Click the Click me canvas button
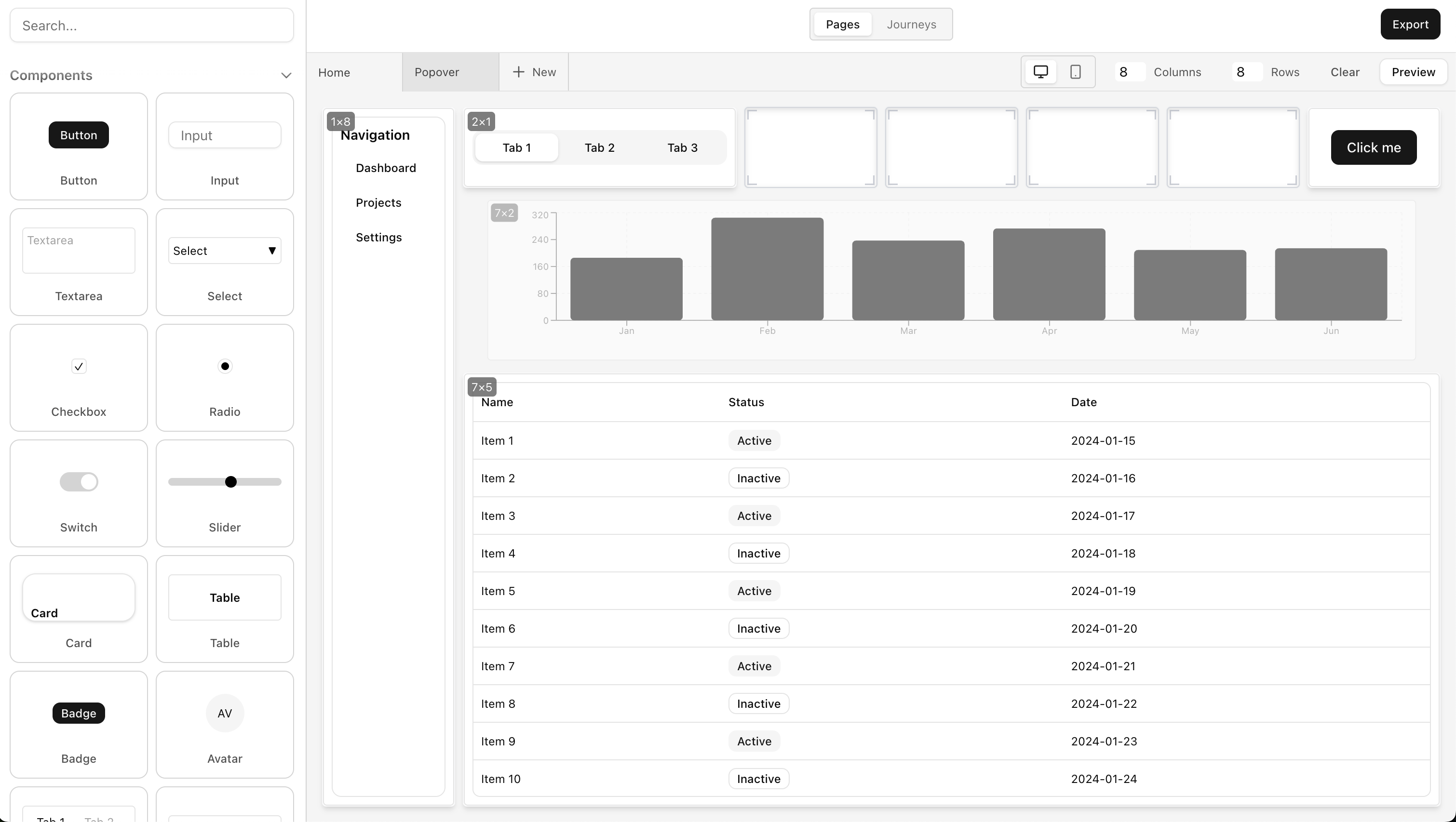The width and height of the screenshot is (1456, 822). pos(1374,147)
